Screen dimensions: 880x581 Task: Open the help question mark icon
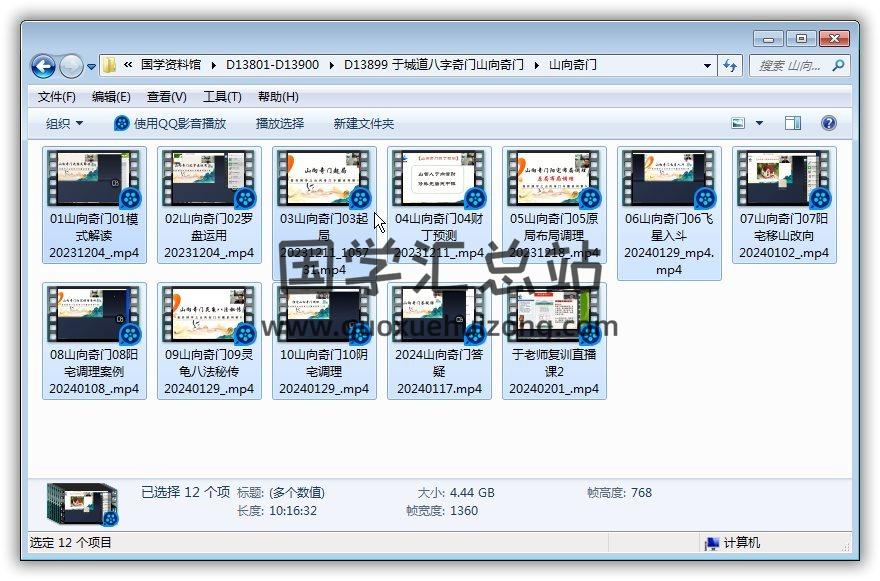tap(828, 123)
